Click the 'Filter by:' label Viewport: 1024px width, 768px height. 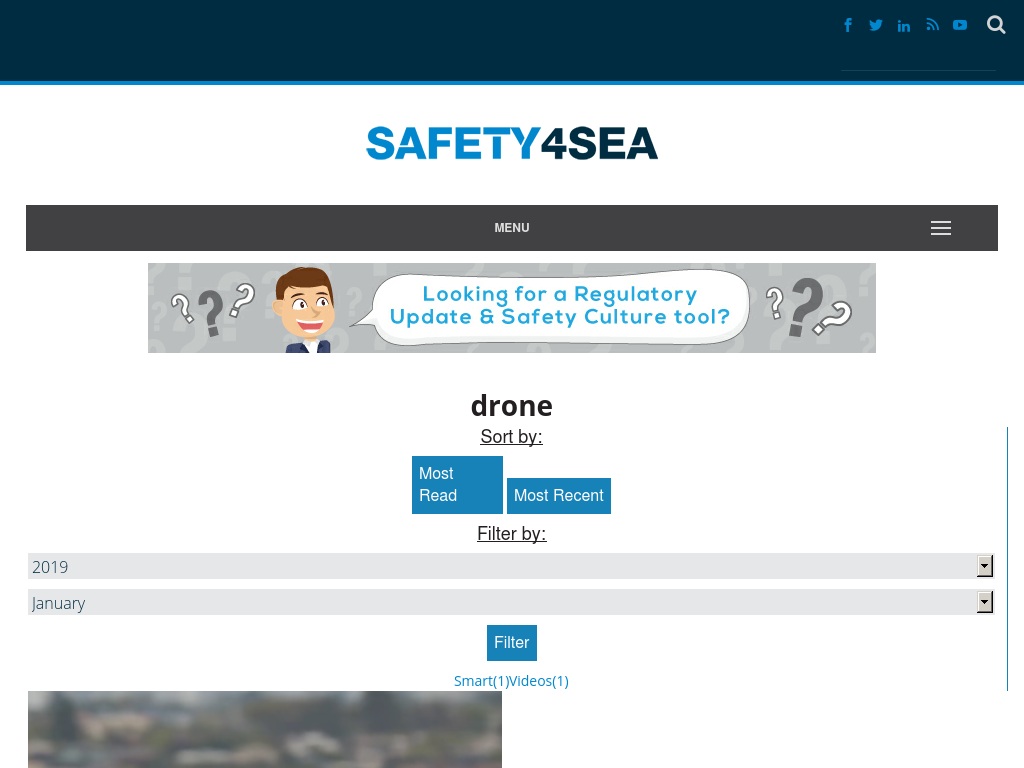(x=512, y=534)
